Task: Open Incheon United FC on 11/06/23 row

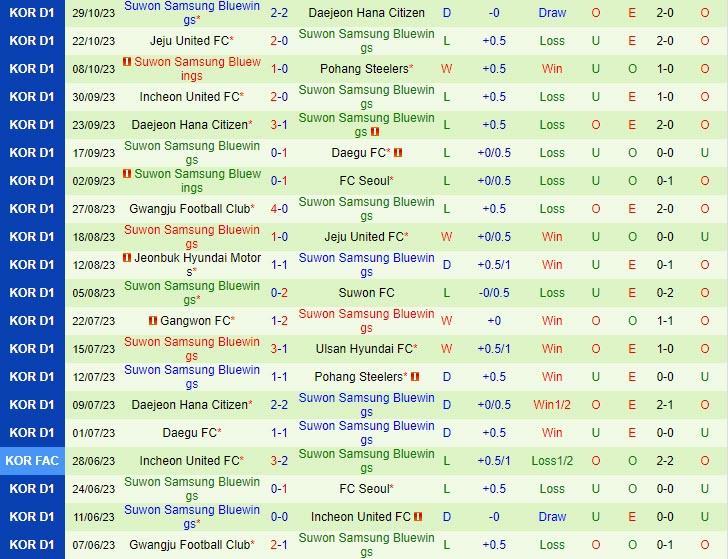Action: (361, 517)
